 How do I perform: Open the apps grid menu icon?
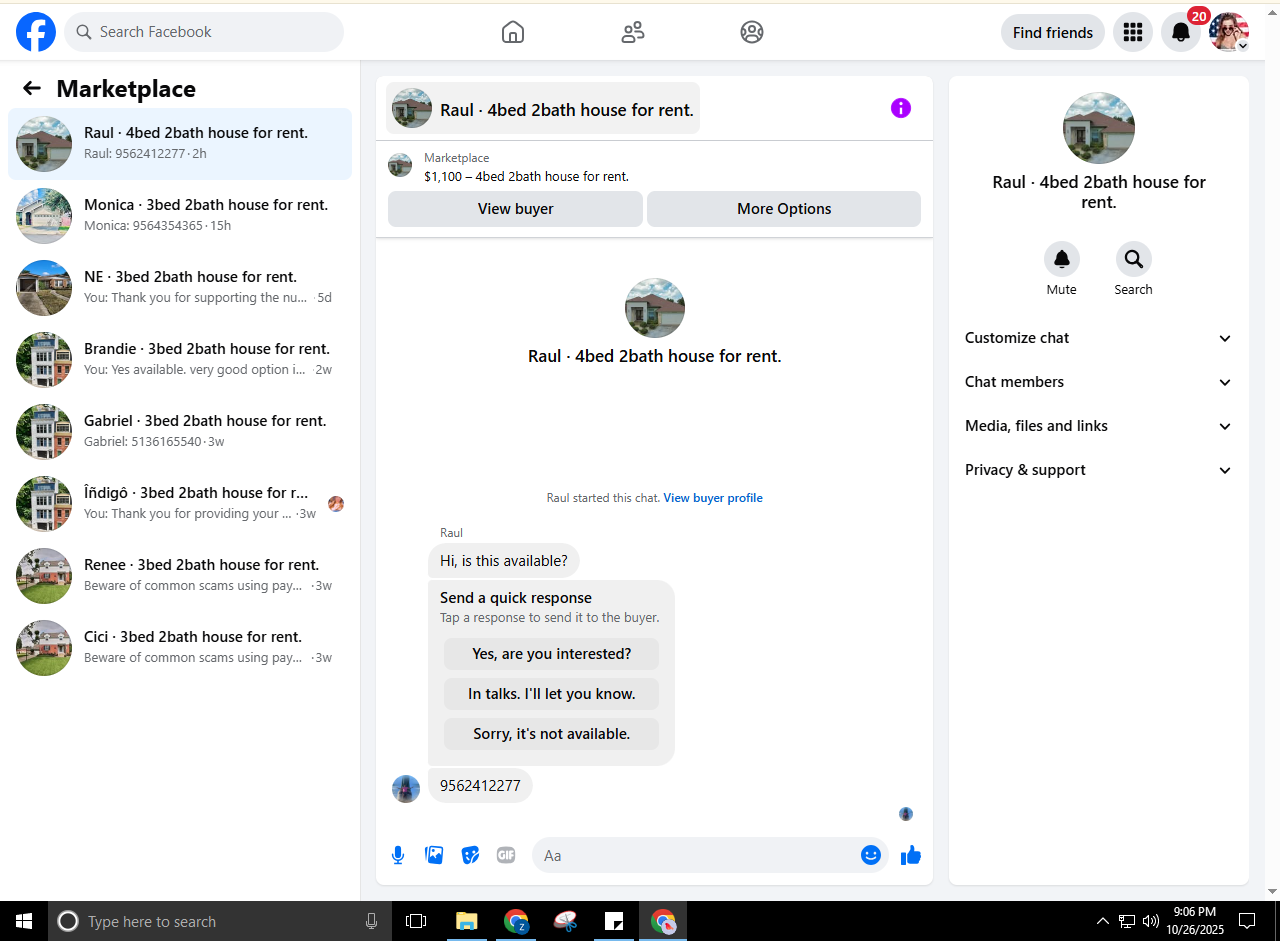point(1133,32)
